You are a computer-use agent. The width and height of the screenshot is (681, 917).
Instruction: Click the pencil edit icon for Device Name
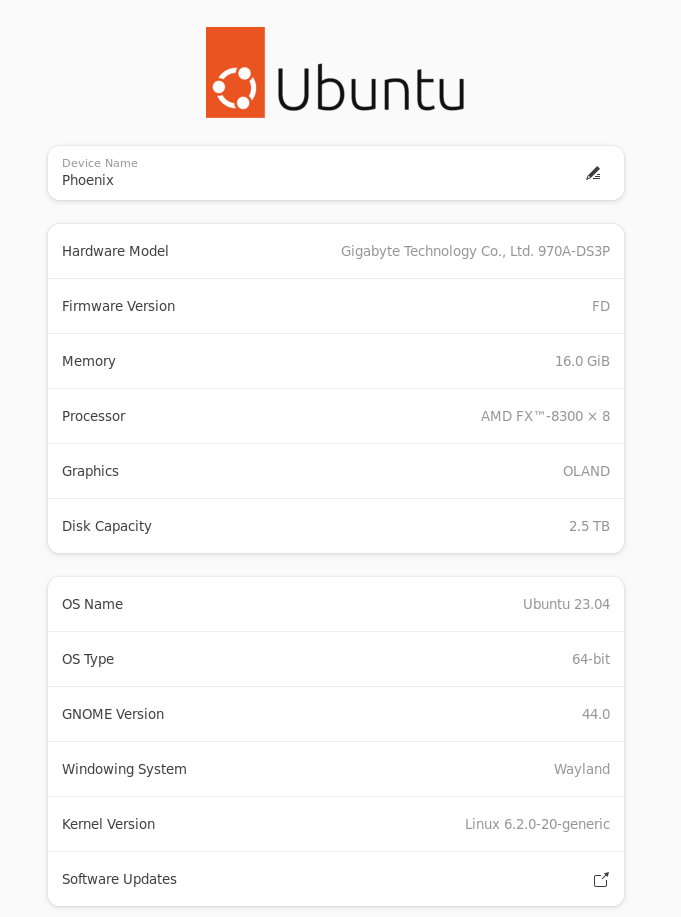click(x=593, y=173)
